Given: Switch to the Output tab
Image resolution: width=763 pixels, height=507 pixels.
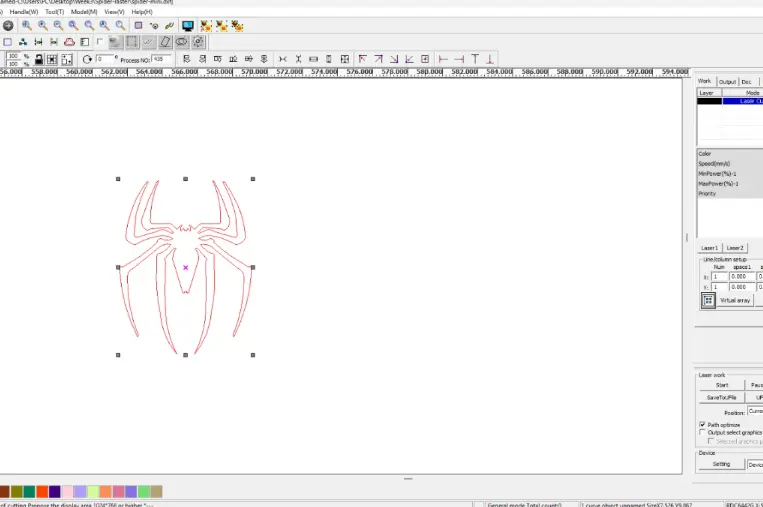Looking at the screenshot, I should [727, 82].
